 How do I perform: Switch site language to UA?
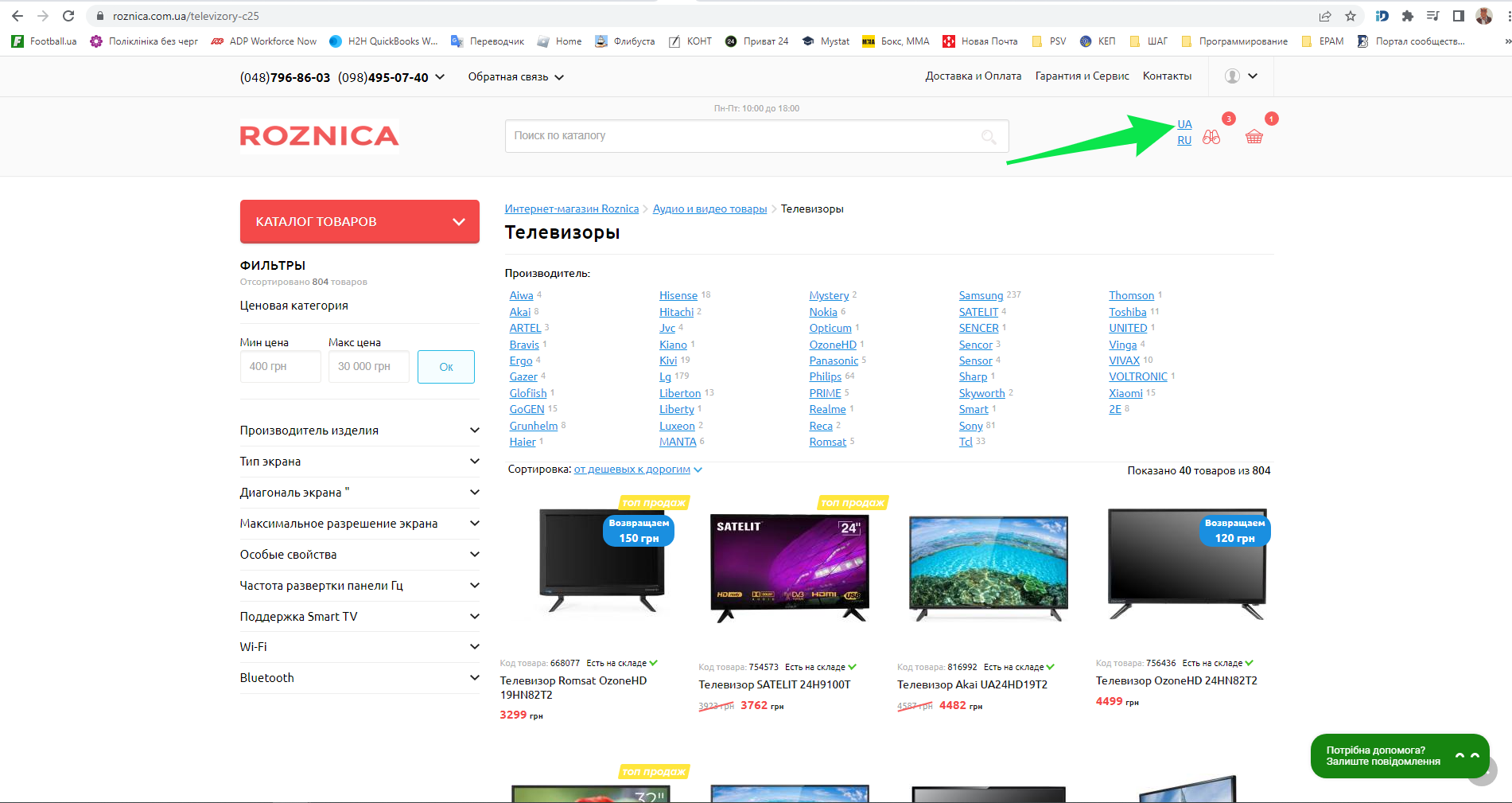pyautogui.click(x=1184, y=124)
